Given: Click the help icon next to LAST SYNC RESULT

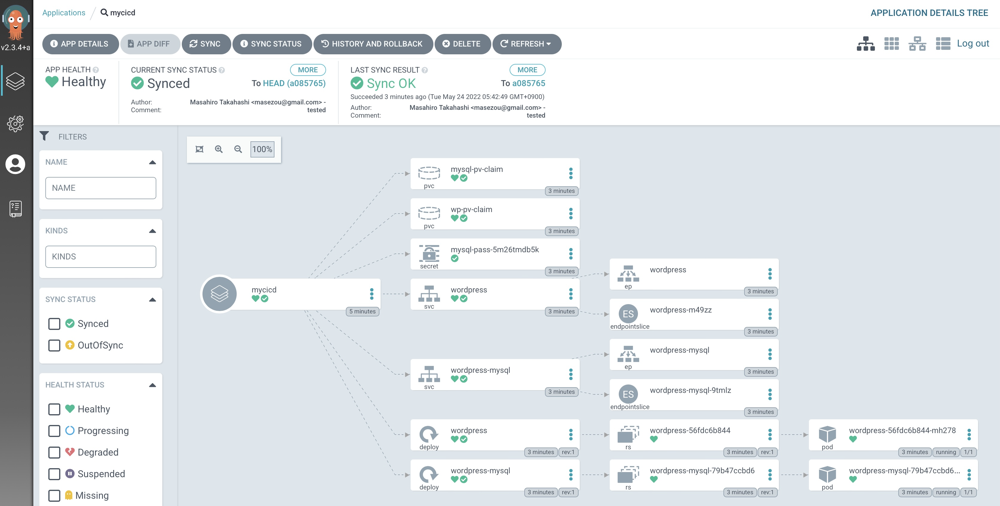Looking at the screenshot, I should coord(425,70).
